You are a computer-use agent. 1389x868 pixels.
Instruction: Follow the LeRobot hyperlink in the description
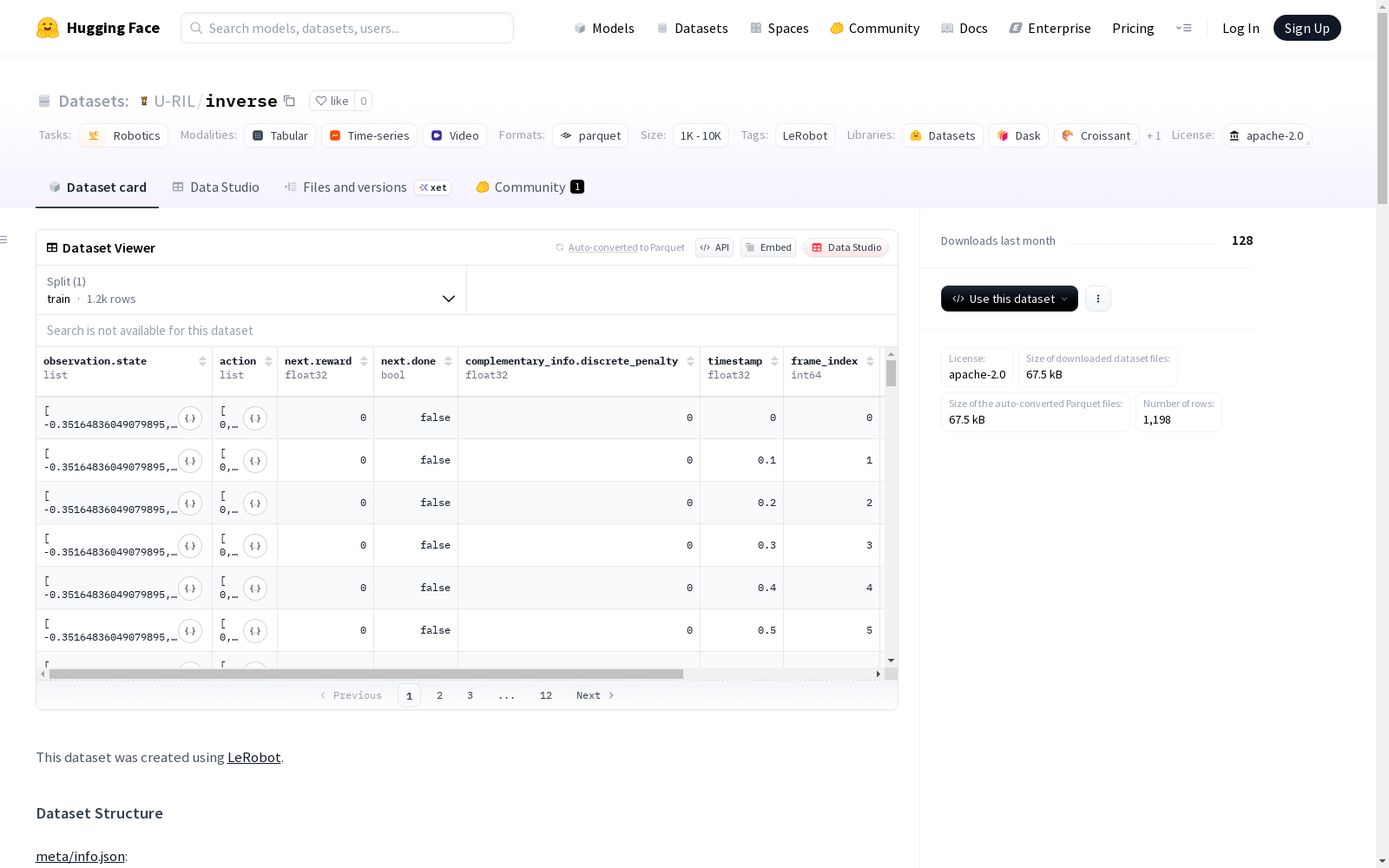(x=253, y=757)
